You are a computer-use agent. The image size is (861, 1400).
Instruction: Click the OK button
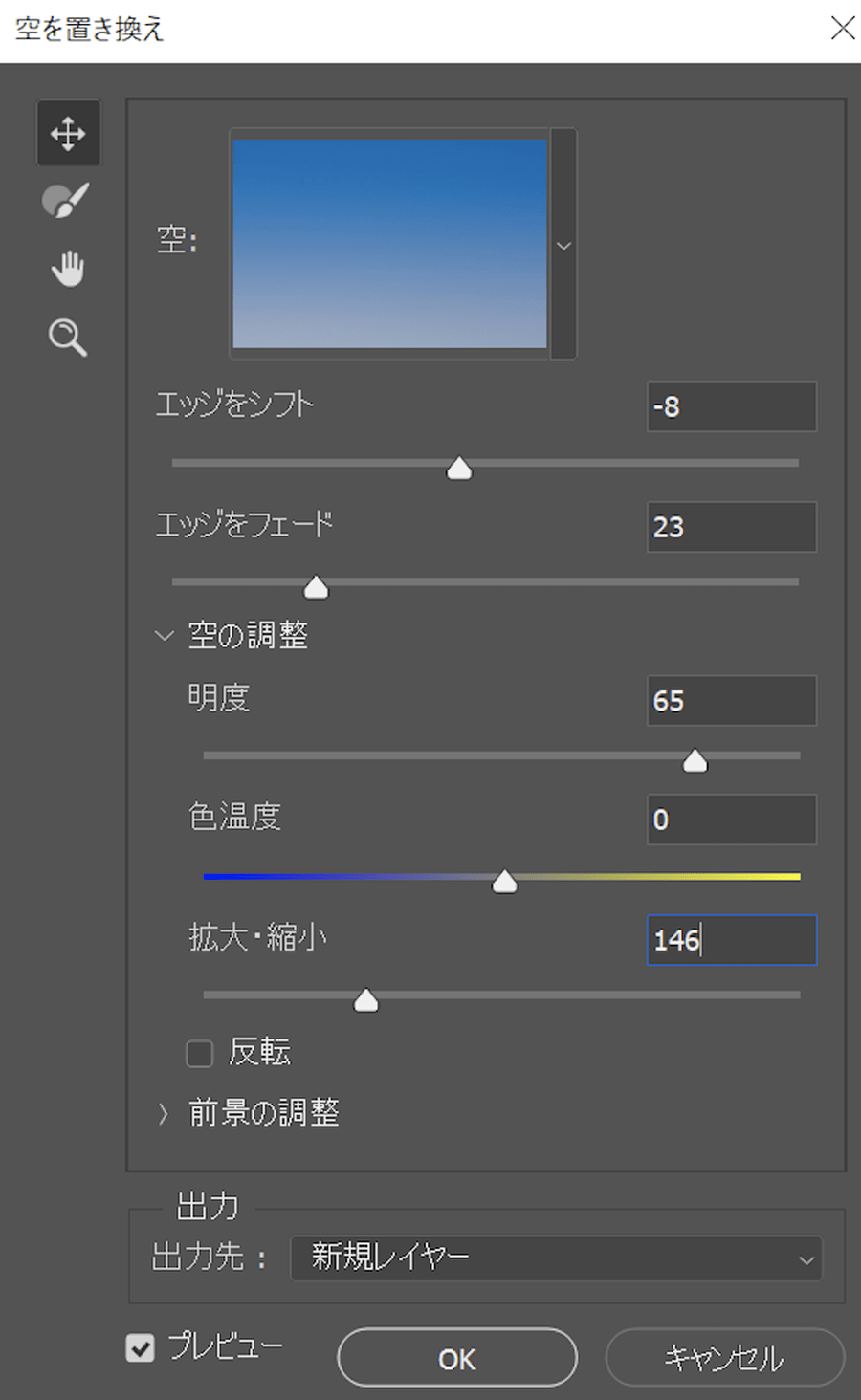[457, 1358]
